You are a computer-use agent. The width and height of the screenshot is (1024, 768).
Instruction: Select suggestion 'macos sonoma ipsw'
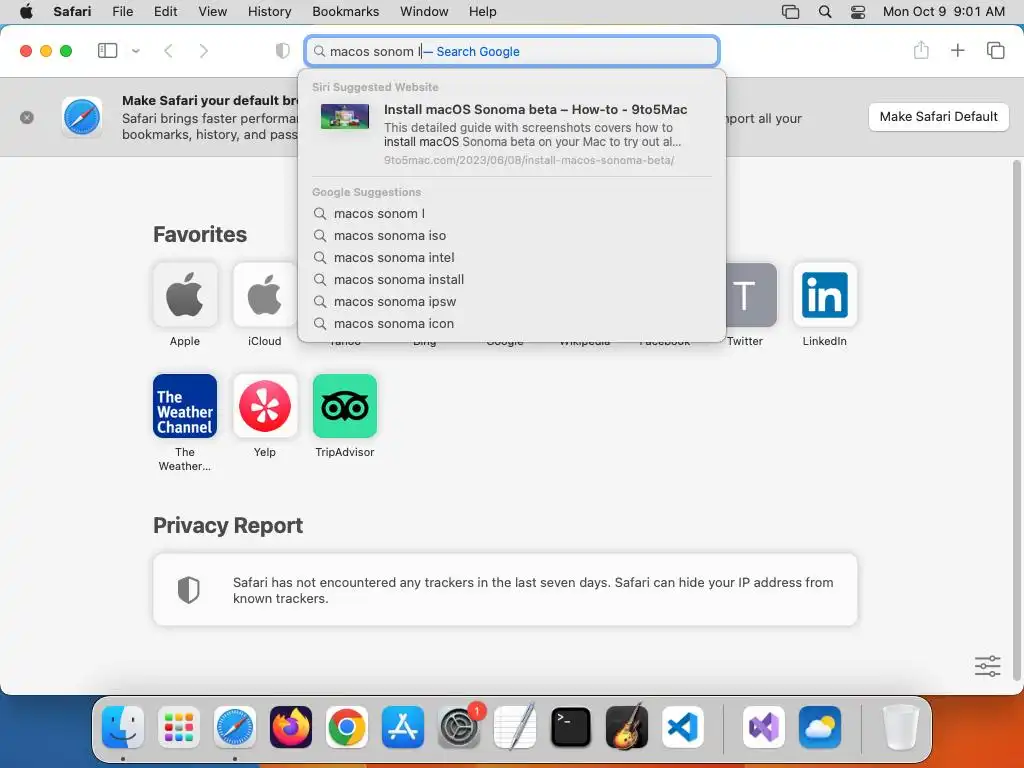click(512, 302)
